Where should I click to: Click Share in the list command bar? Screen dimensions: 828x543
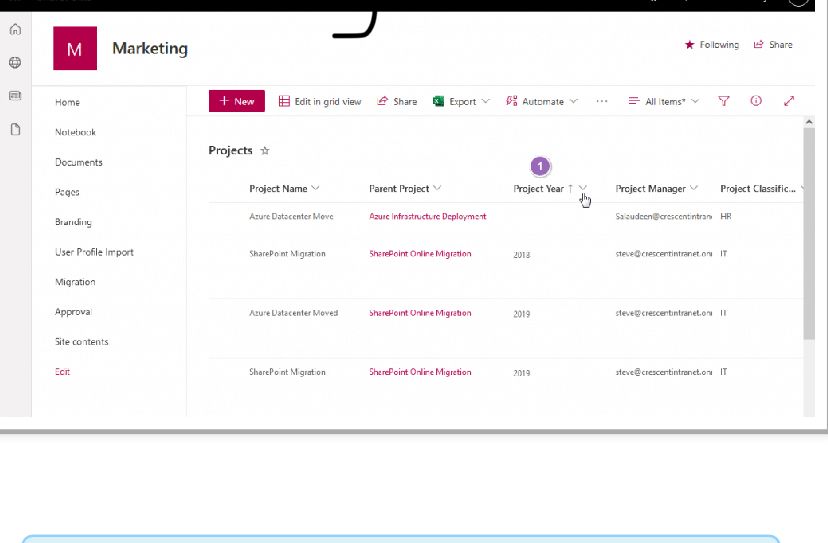(x=397, y=101)
